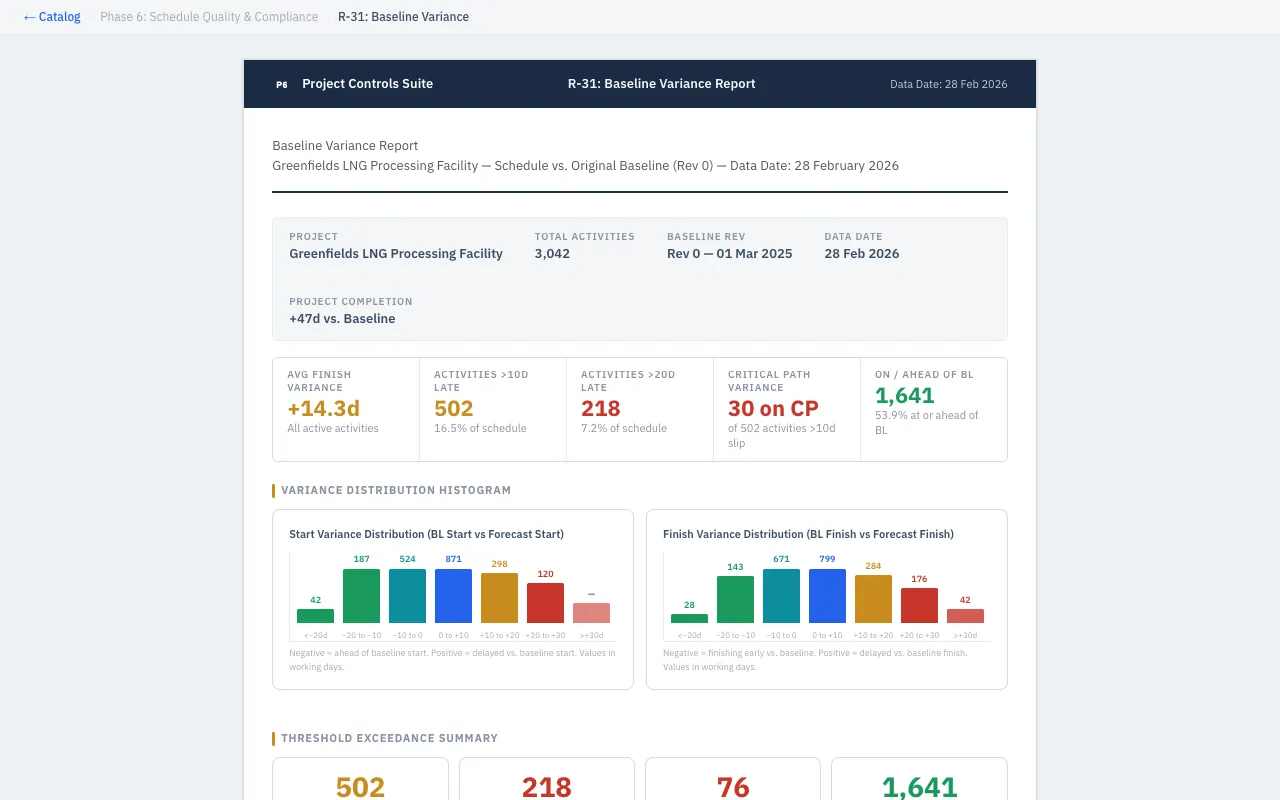Click the Critical Path Variance 30 on CP card

pyautogui.click(x=787, y=409)
